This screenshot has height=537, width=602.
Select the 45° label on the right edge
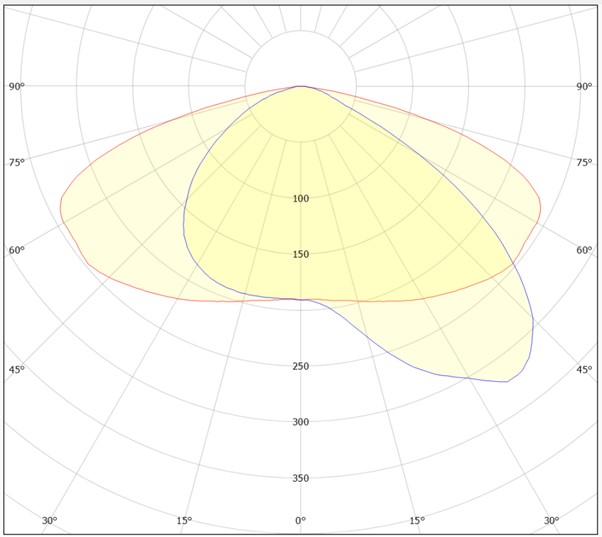click(584, 370)
